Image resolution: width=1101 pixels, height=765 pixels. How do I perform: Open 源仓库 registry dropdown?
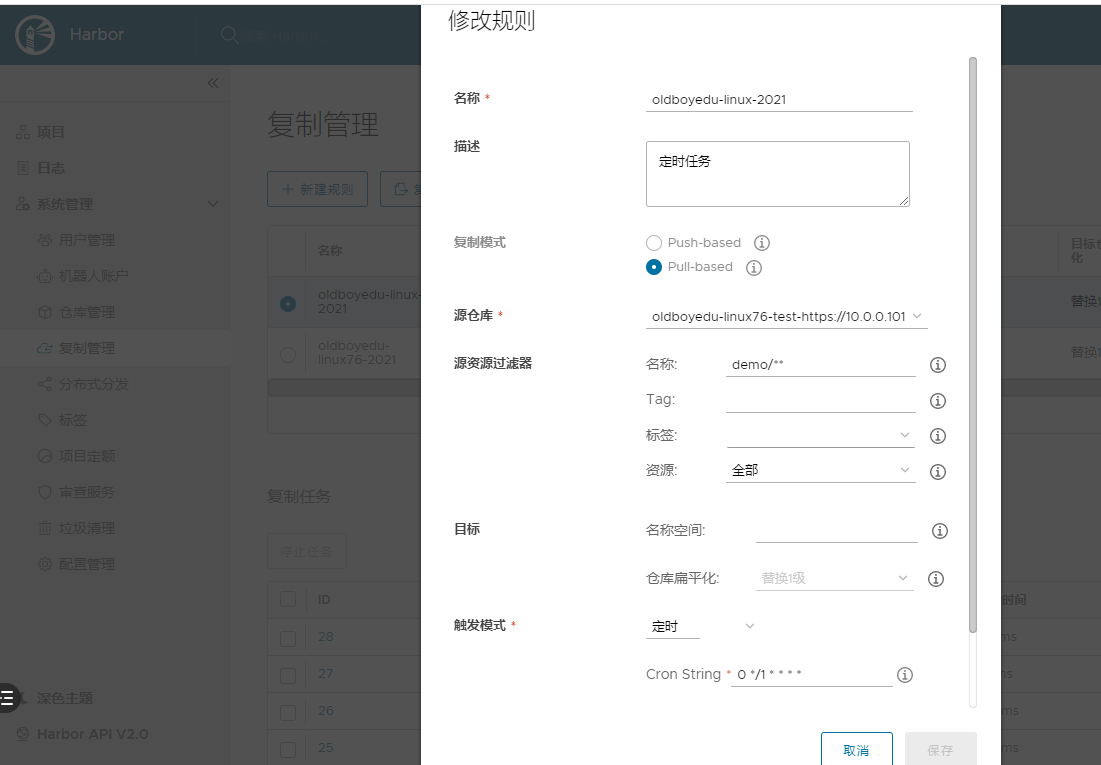click(786, 316)
